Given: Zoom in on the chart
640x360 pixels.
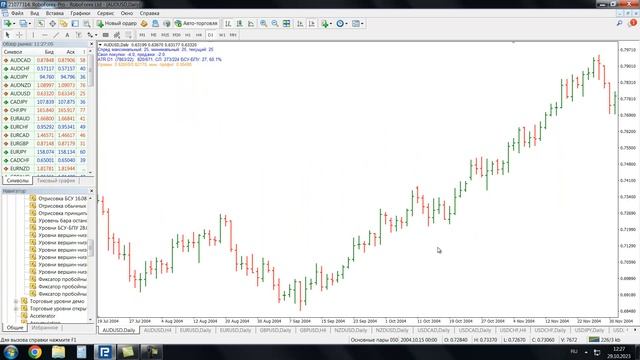Looking at the screenshot, I should [264, 24].
